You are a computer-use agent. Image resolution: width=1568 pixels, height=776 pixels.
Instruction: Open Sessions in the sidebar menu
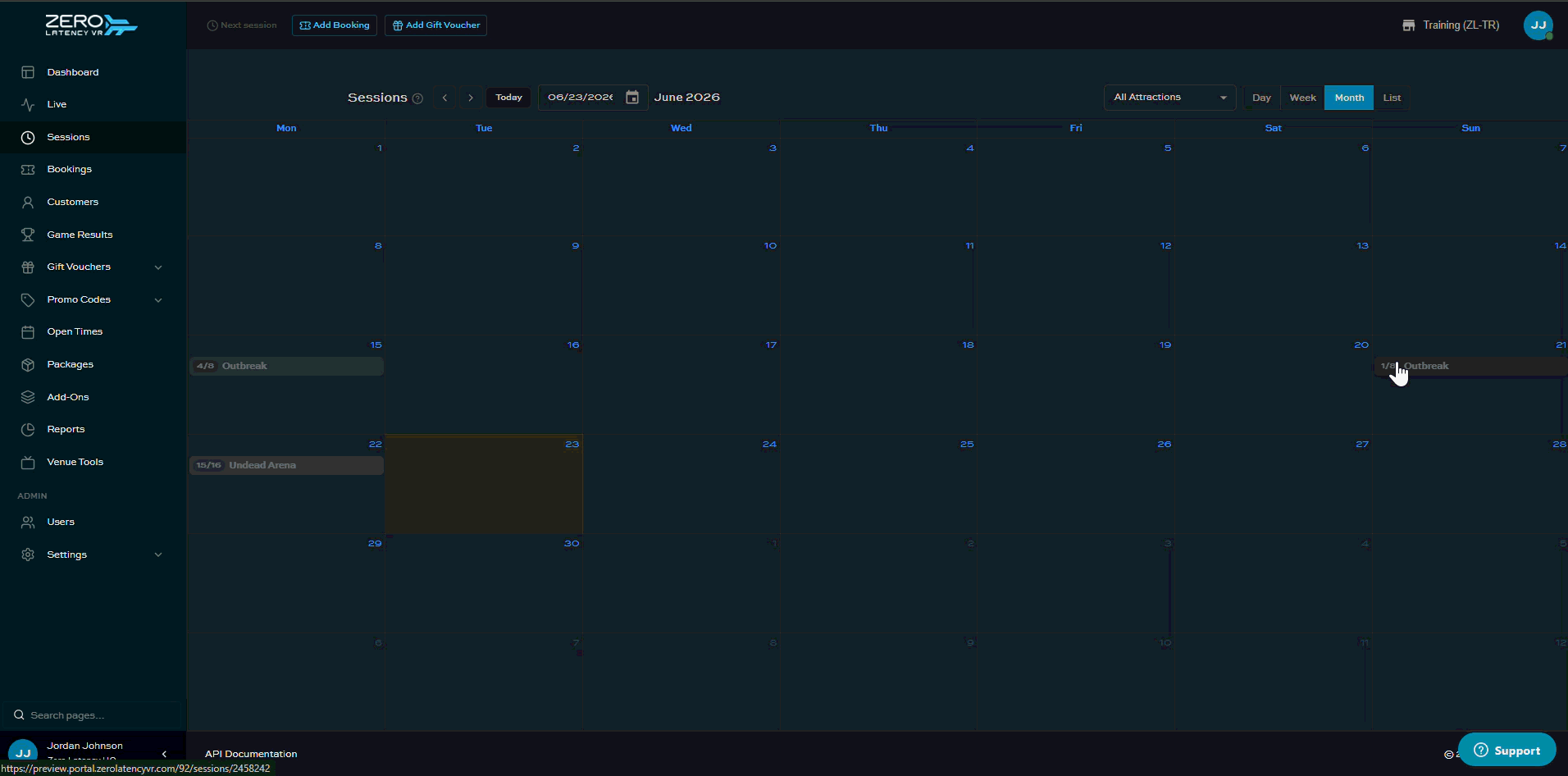[93, 137]
